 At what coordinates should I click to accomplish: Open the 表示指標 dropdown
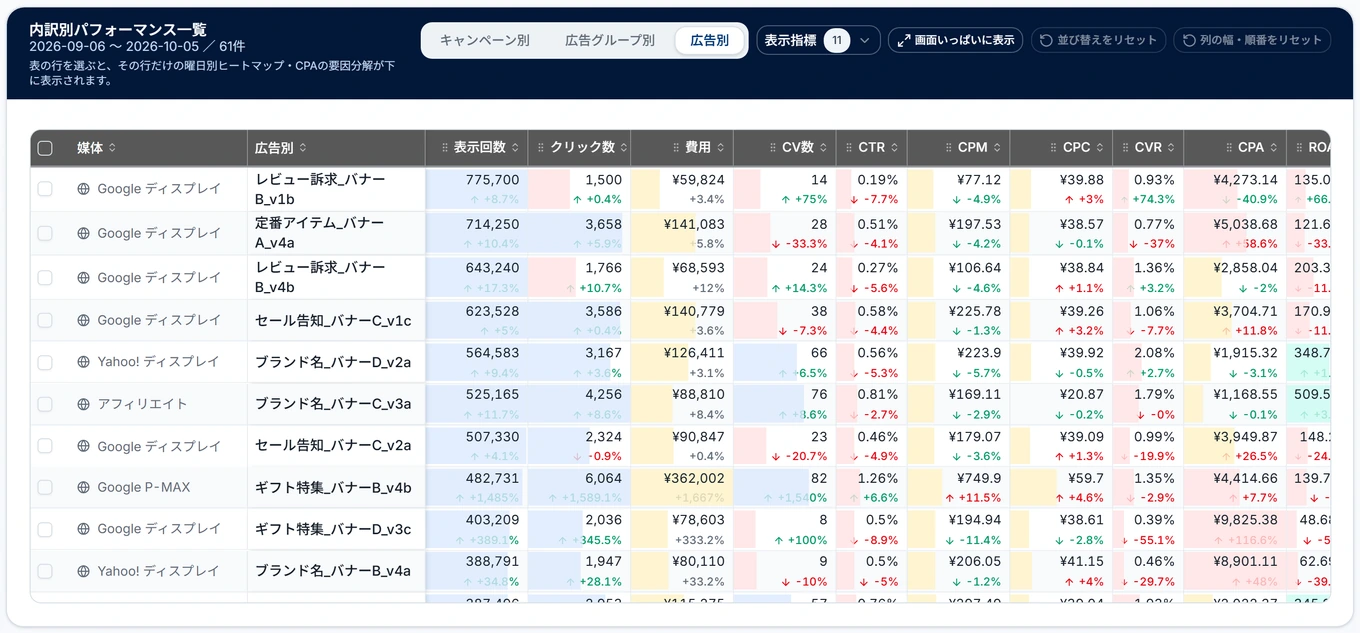(x=818, y=41)
